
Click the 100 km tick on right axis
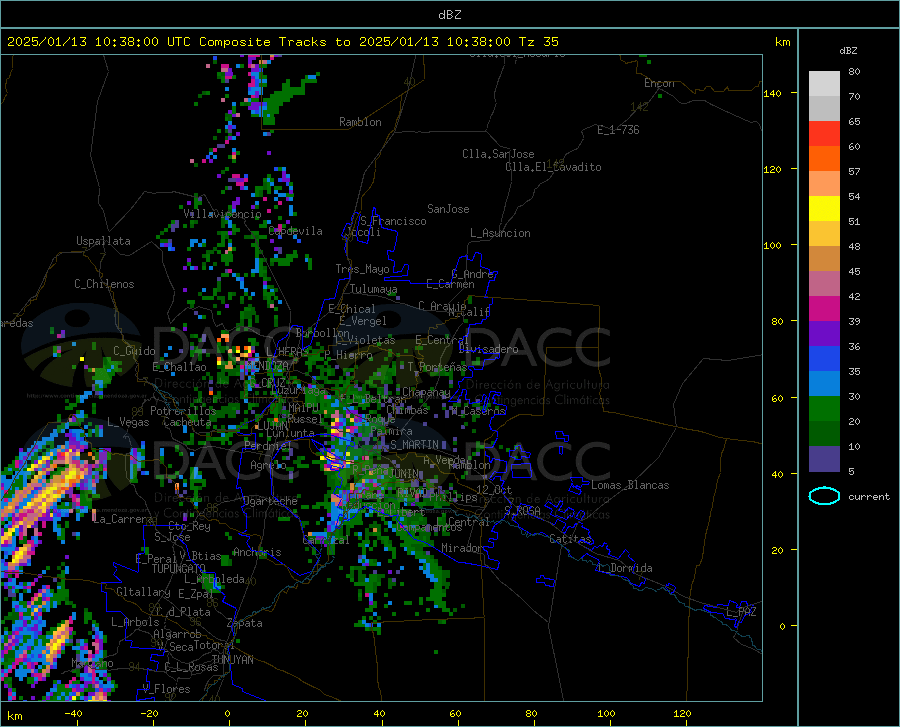(x=772, y=245)
